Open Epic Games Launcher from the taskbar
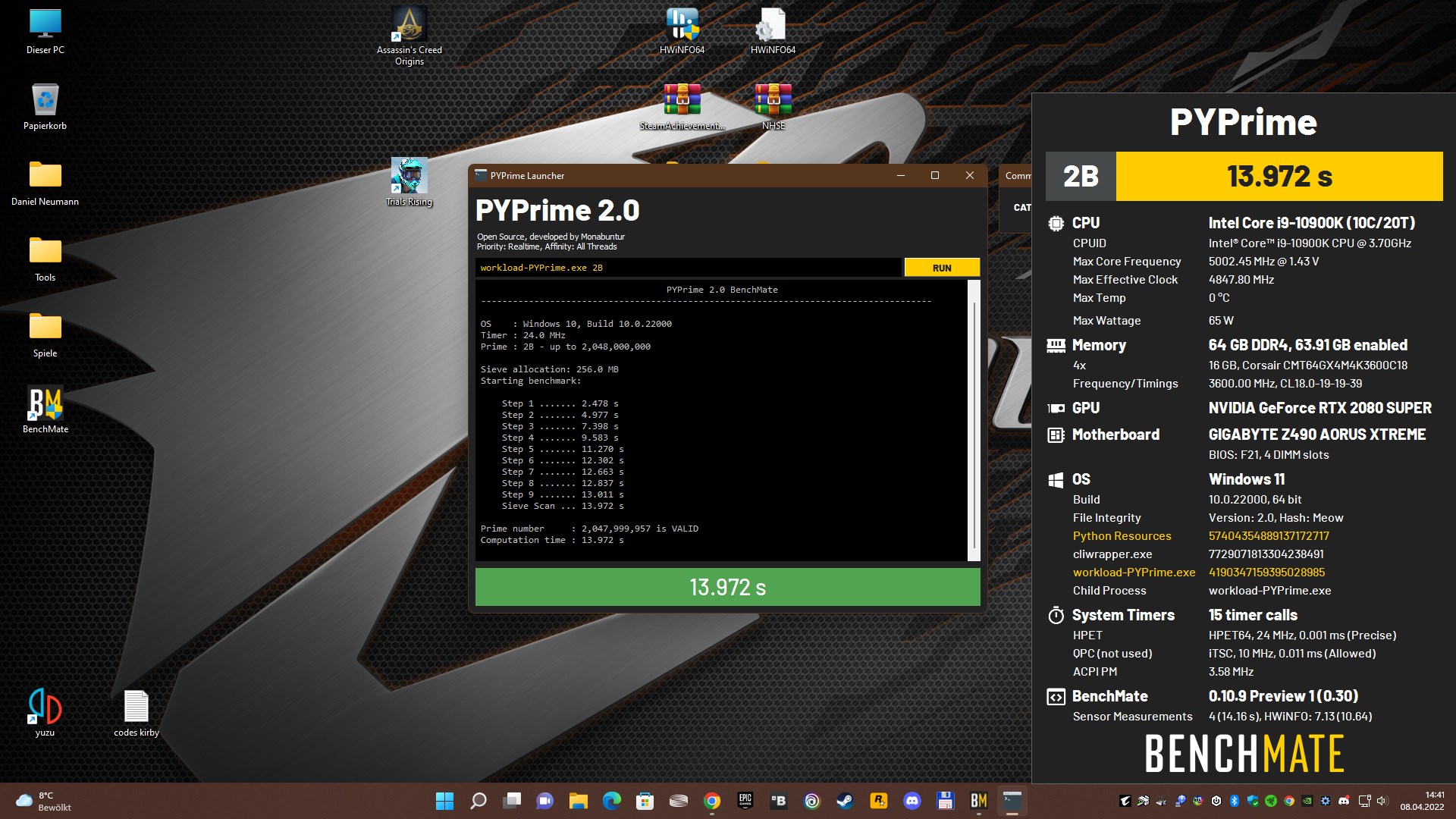The height and width of the screenshot is (819, 1456). click(745, 801)
